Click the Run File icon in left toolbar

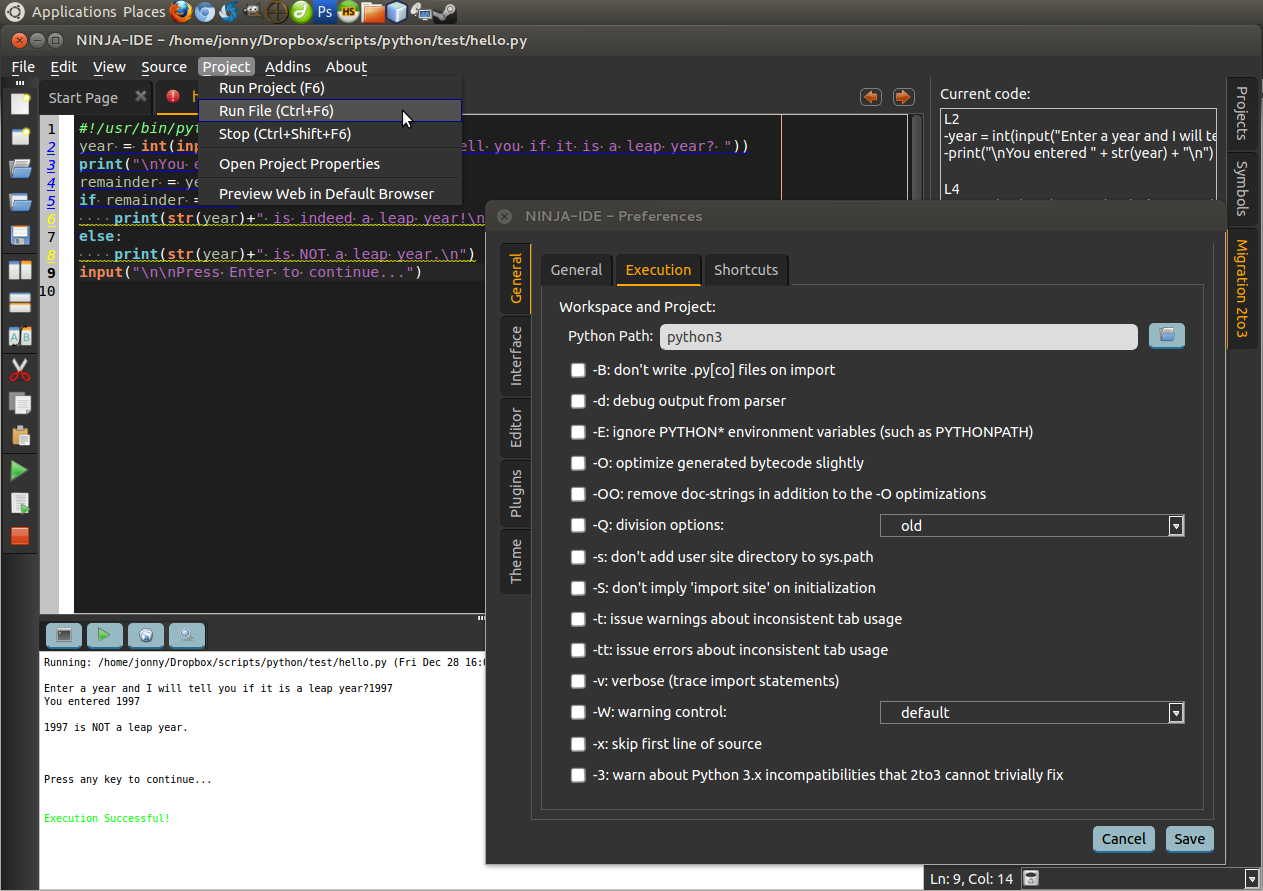click(20, 503)
